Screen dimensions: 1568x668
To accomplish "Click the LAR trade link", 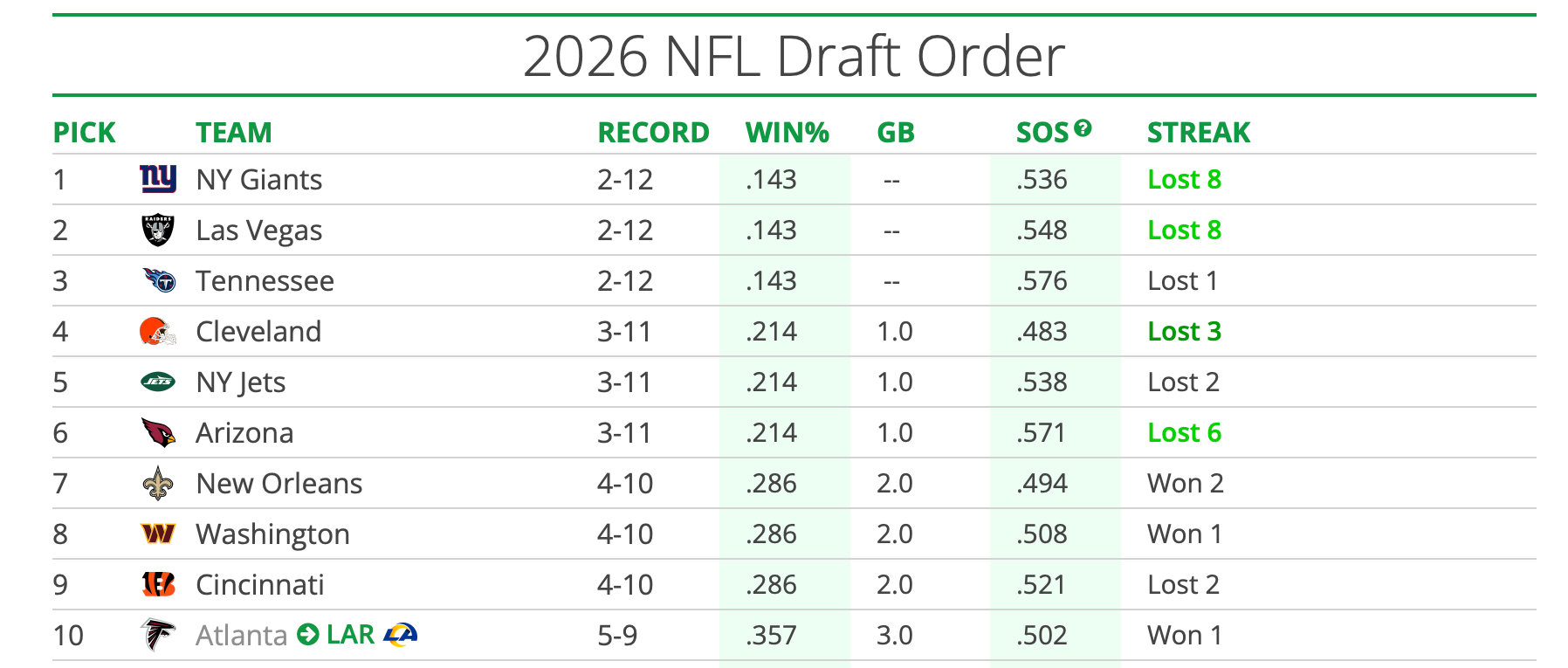I will pyautogui.click(x=350, y=635).
